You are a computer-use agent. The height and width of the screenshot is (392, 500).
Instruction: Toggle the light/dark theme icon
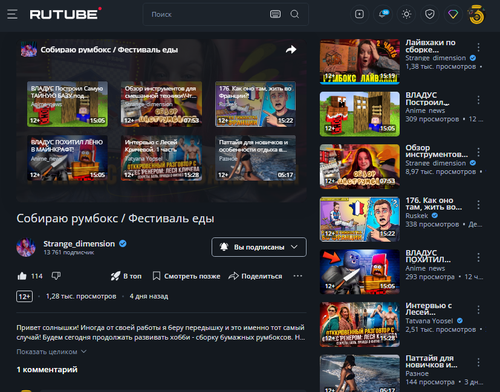(x=406, y=14)
